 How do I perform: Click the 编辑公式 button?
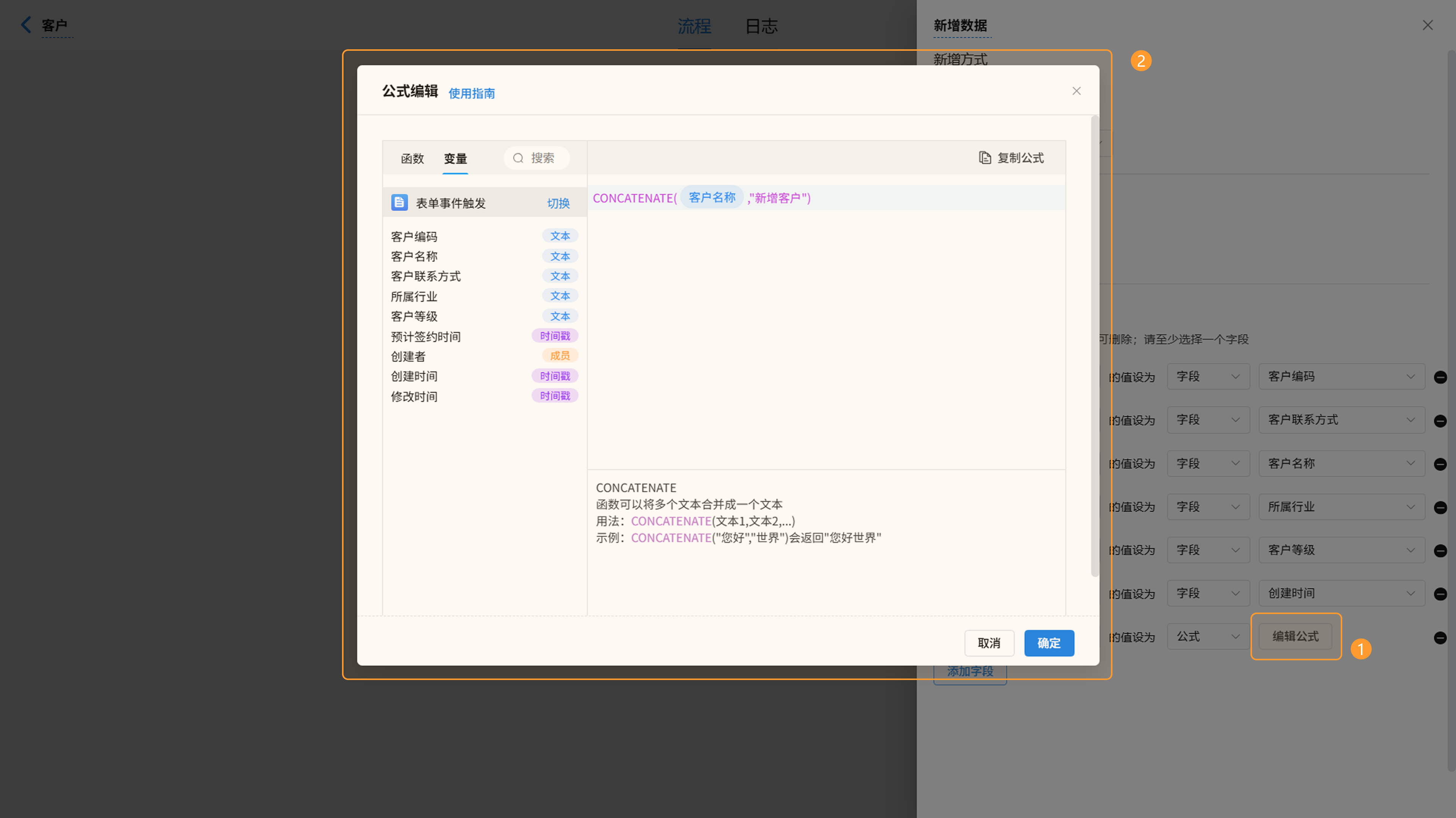pyautogui.click(x=1295, y=637)
